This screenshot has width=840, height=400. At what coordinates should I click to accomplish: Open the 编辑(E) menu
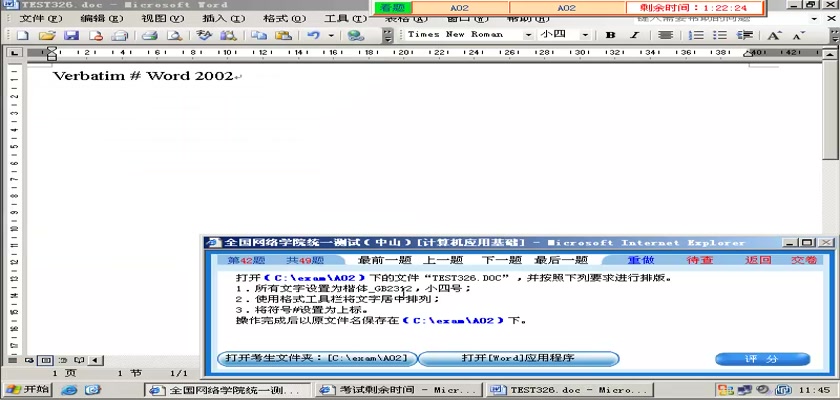click(x=101, y=19)
